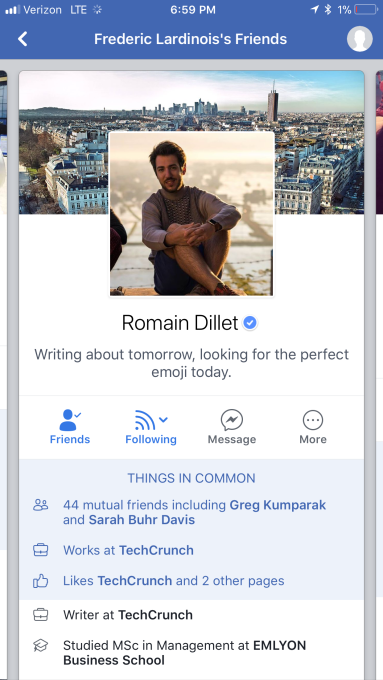Open Greg Kumparak's profile link
This screenshot has height=680, width=383.
coord(278,505)
